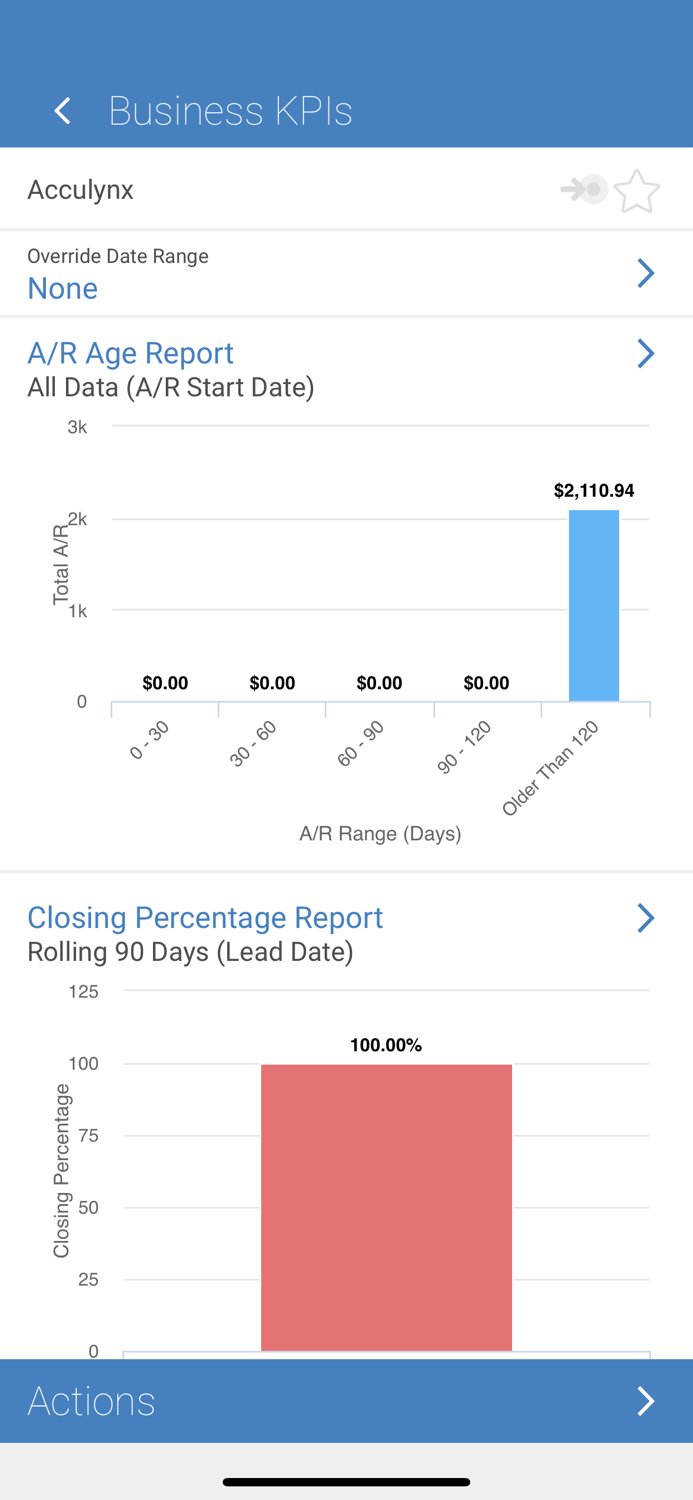Select the blue 'Older Than 120' bar
This screenshot has height=1500, width=693.
(x=594, y=605)
